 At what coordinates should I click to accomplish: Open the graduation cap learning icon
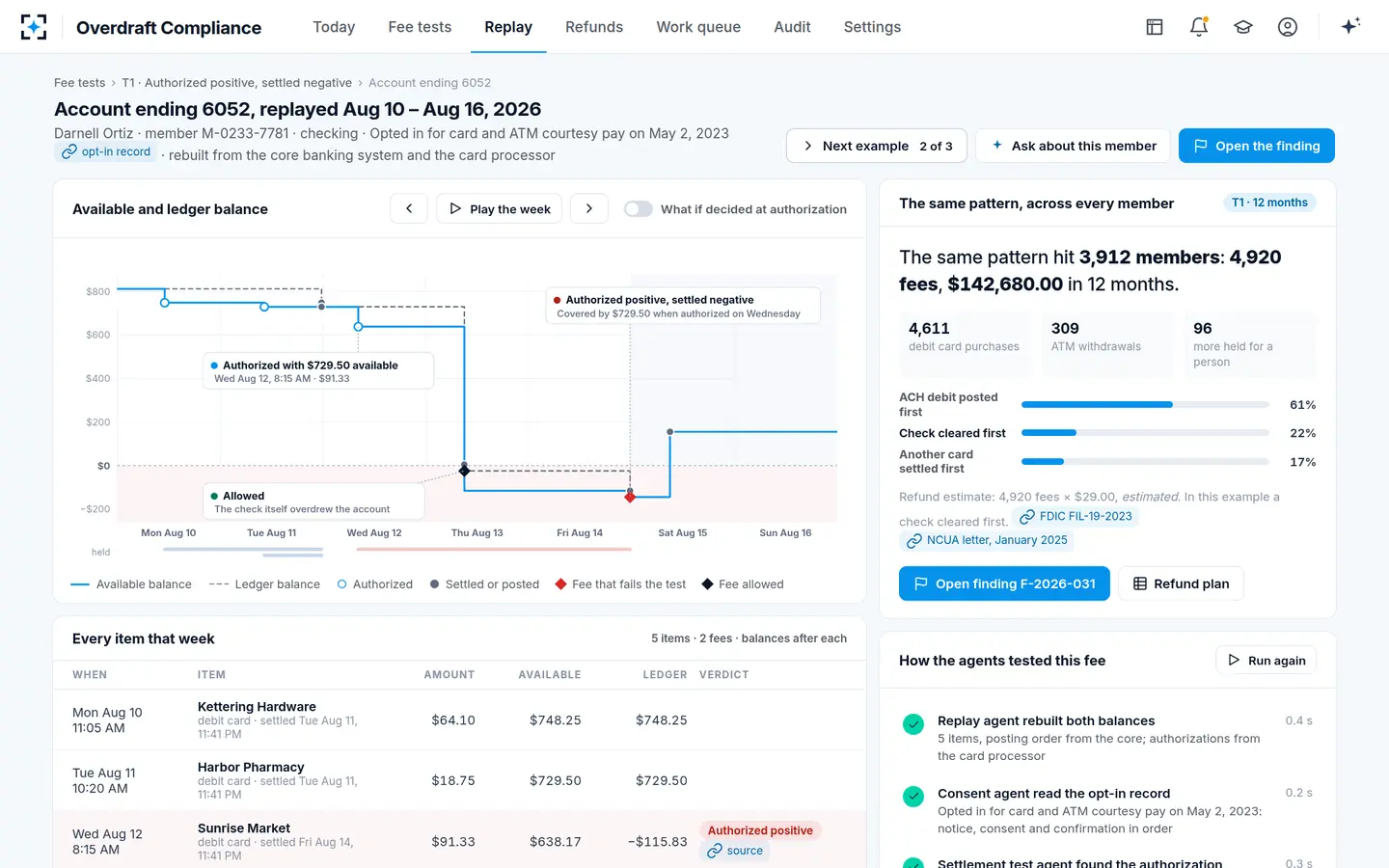point(1243,27)
